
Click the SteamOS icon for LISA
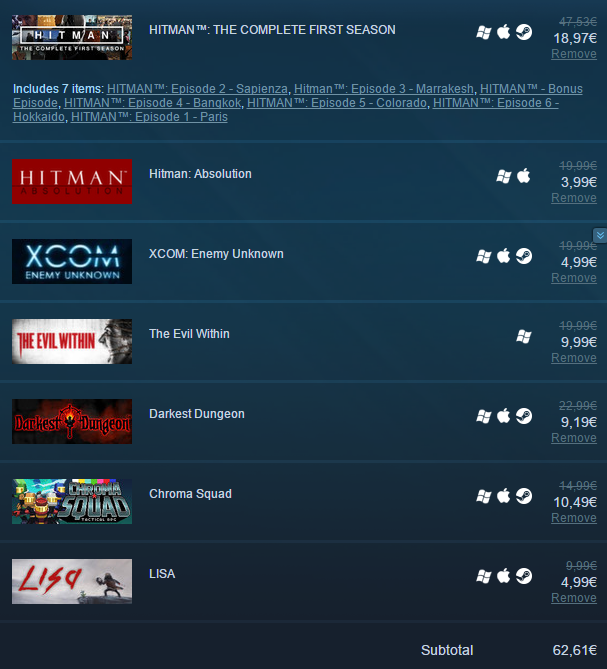(524, 576)
